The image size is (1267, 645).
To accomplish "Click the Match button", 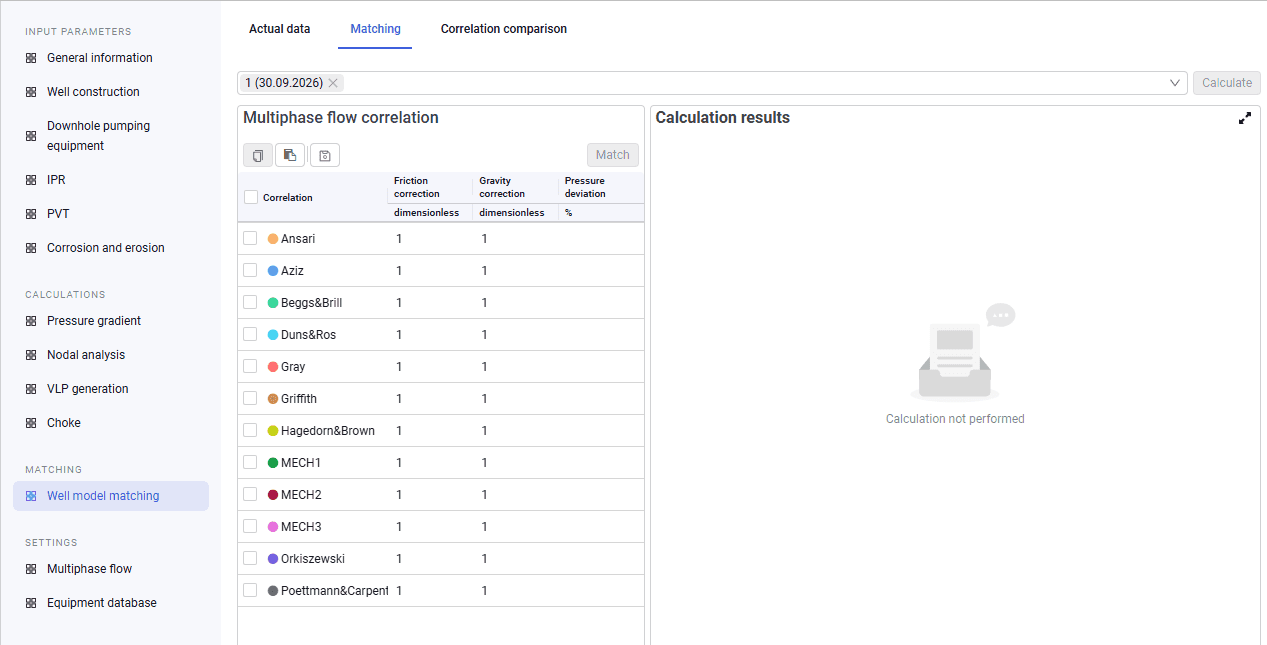I will (613, 155).
